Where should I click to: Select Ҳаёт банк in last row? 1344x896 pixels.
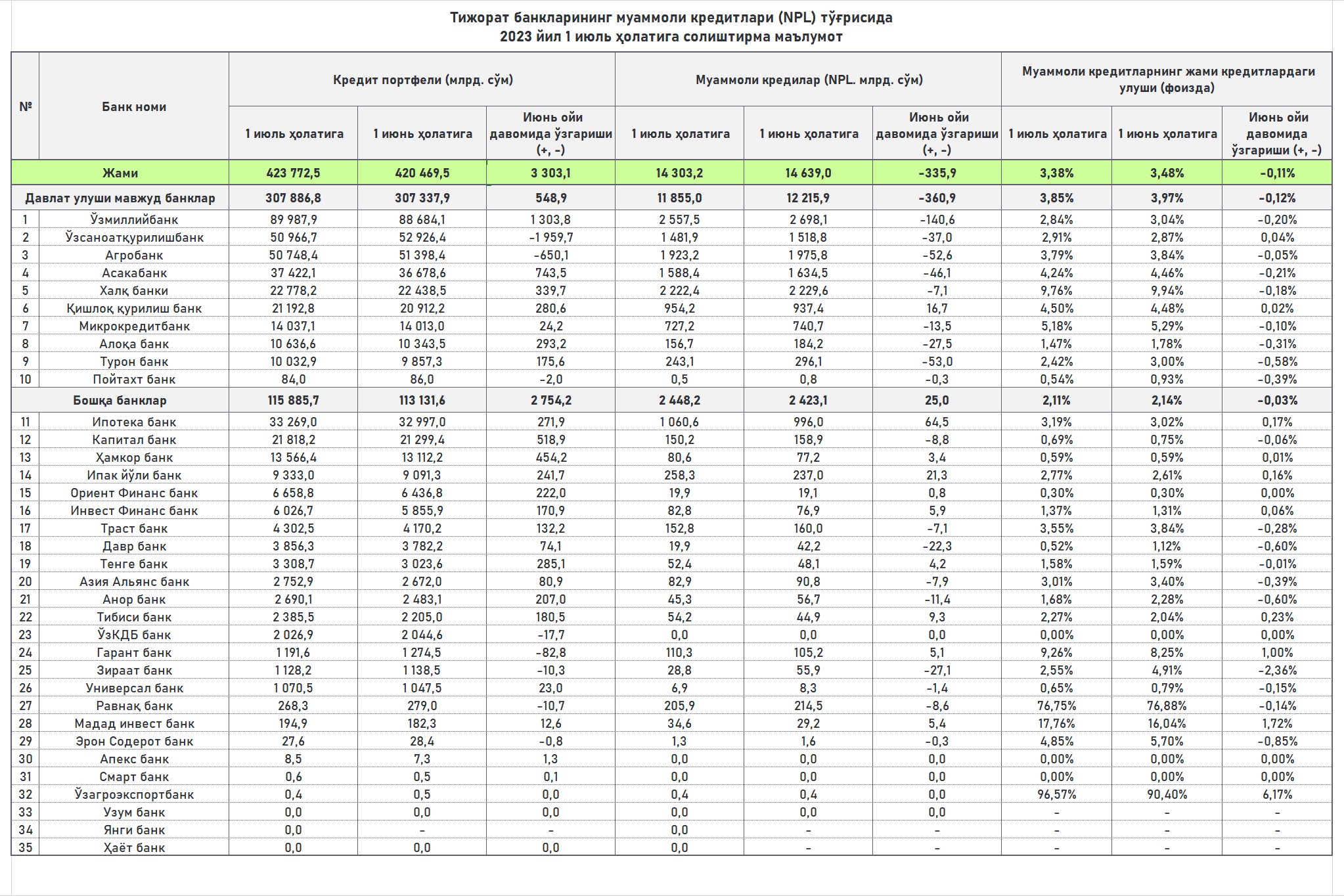(134, 847)
